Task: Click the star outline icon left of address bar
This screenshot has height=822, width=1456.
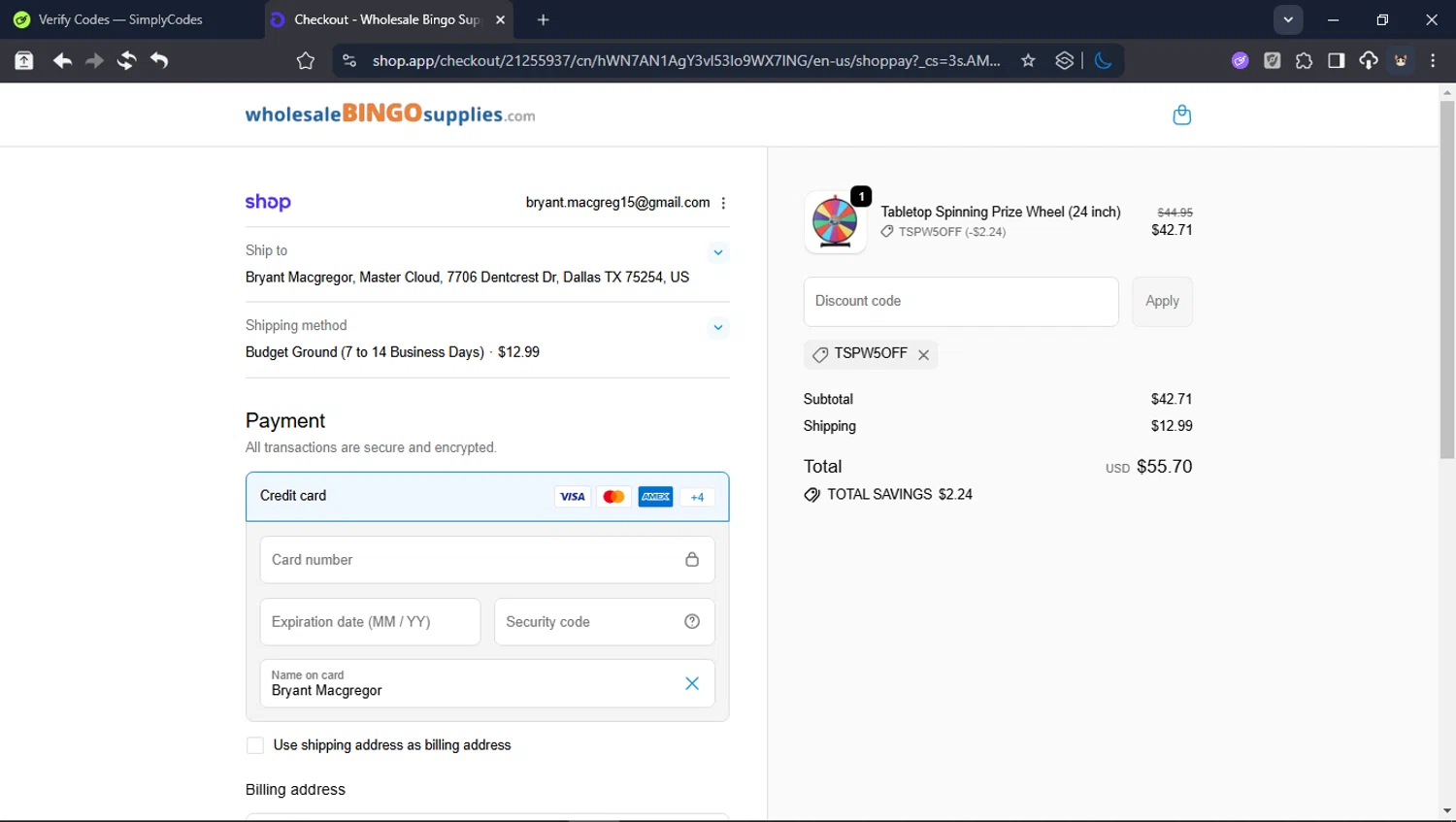Action: click(x=306, y=61)
